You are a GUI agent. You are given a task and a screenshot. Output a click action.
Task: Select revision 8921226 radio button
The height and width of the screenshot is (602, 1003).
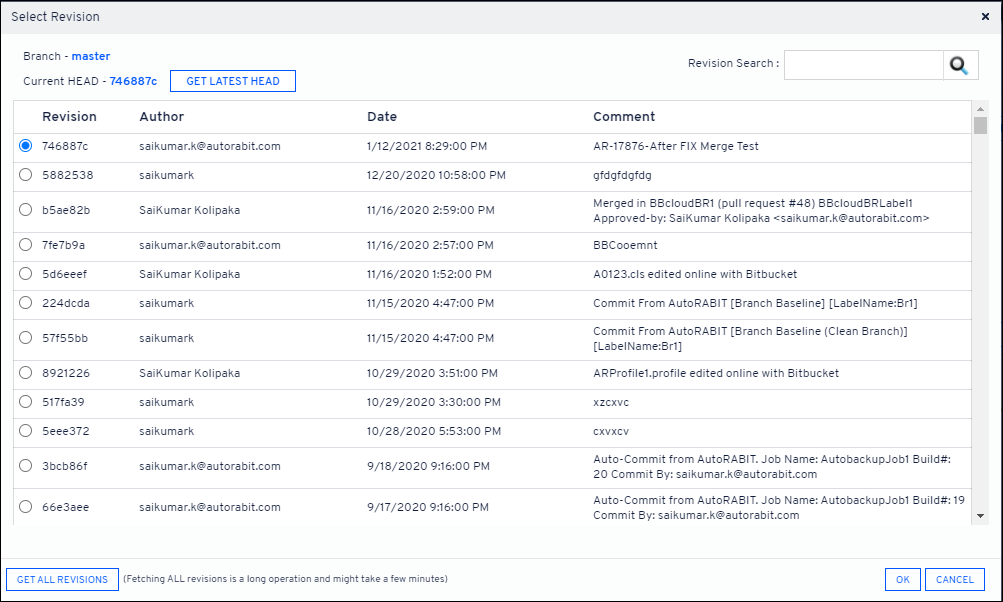tap(25, 373)
